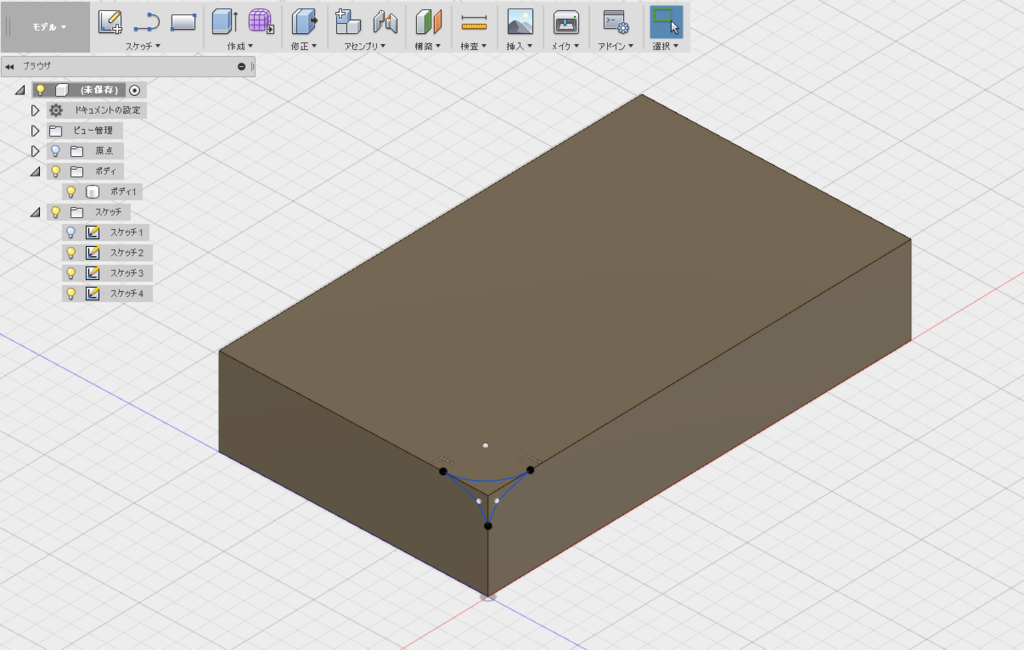Open the 検査 menu
The image size is (1024, 650).
tap(473, 46)
